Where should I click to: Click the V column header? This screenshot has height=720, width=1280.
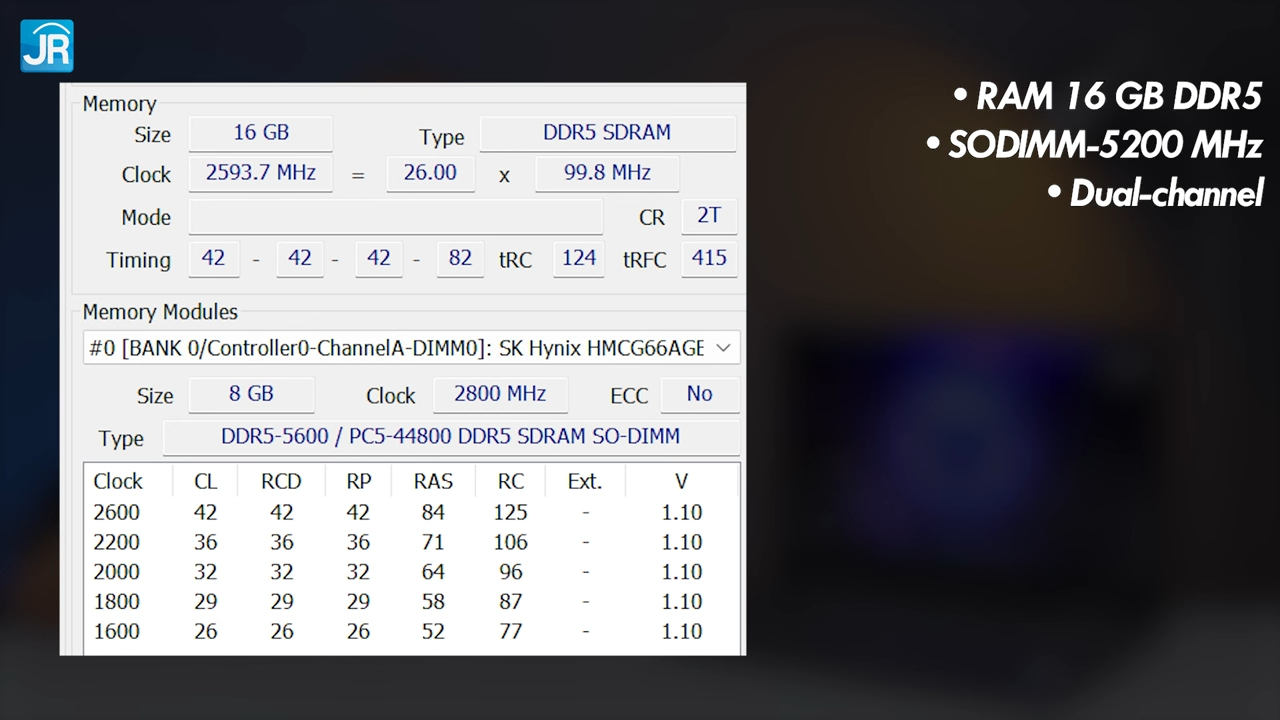[x=681, y=481]
